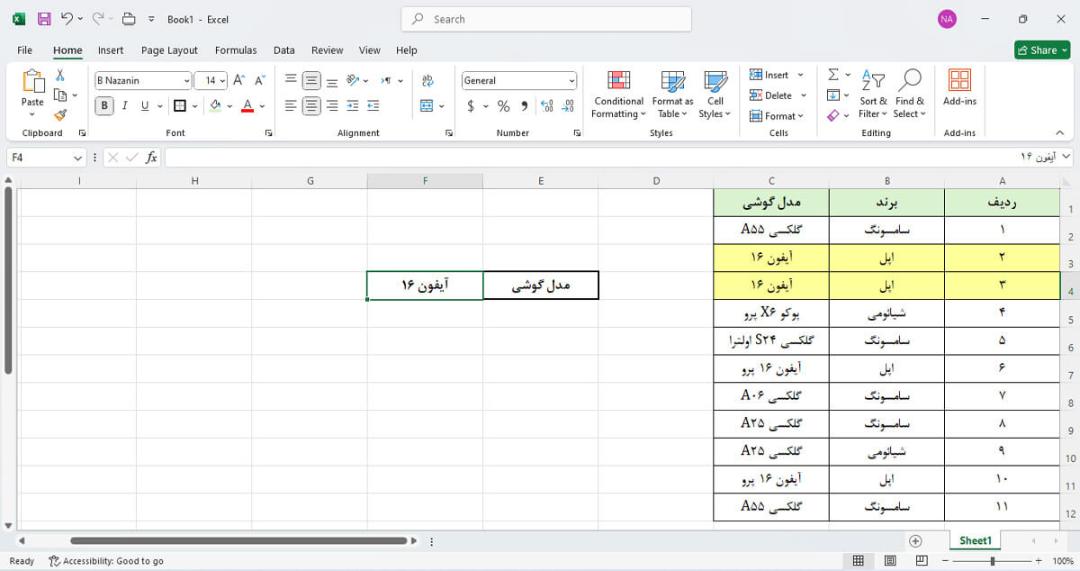Activate the Format Painter brush
This screenshot has width=1080, height=571.
point(60,115)
